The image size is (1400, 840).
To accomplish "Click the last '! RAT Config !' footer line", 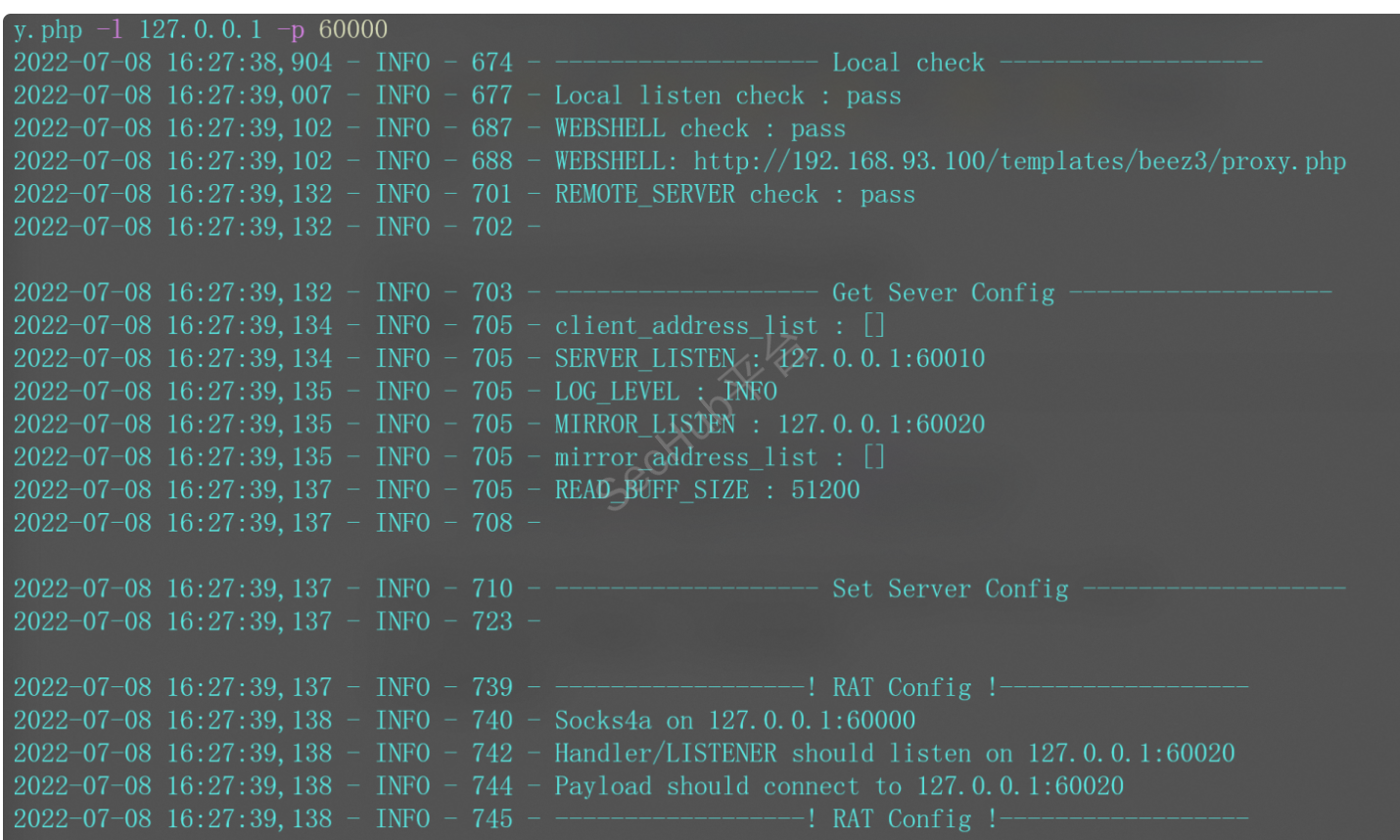I will [x=901, y=819].
